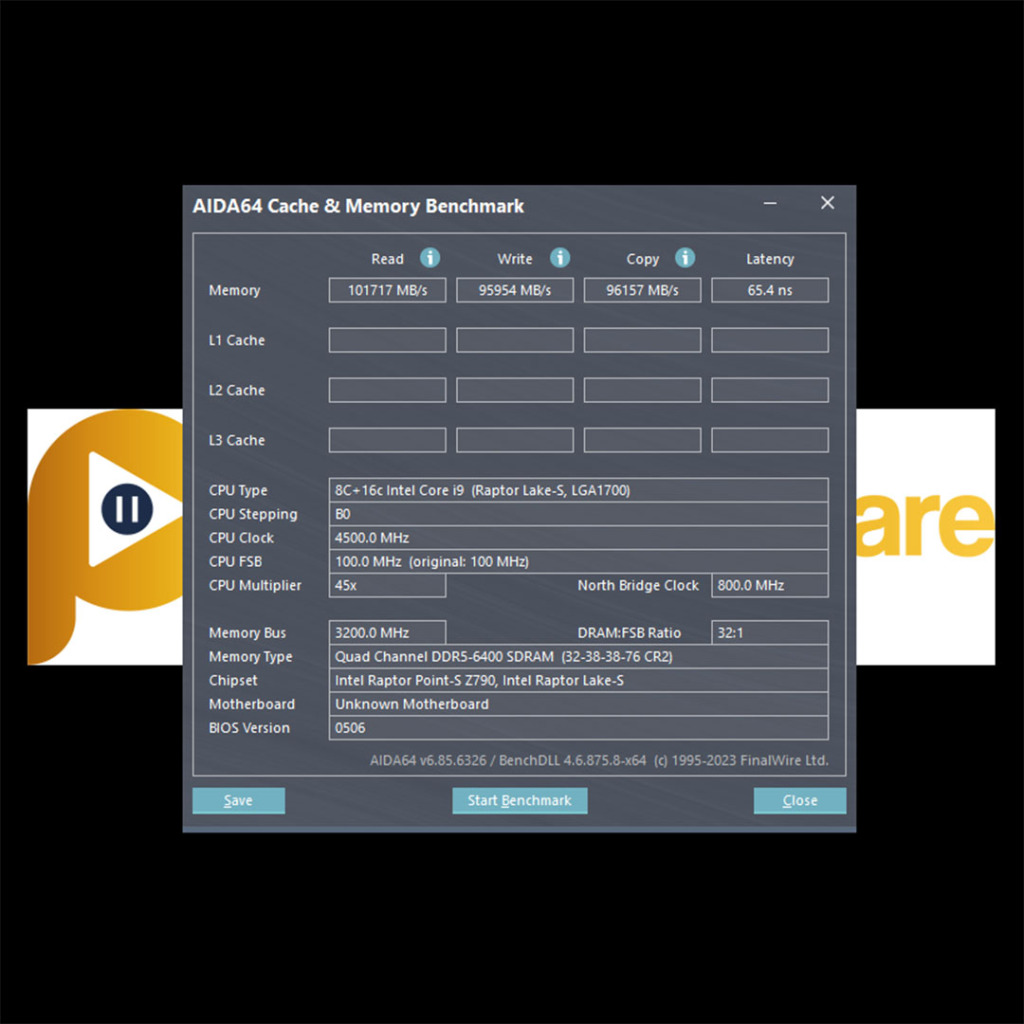Screen dimensions: 1024x1024
Task: Click the L3 Cache Latency field
Action: click(770, 440)
